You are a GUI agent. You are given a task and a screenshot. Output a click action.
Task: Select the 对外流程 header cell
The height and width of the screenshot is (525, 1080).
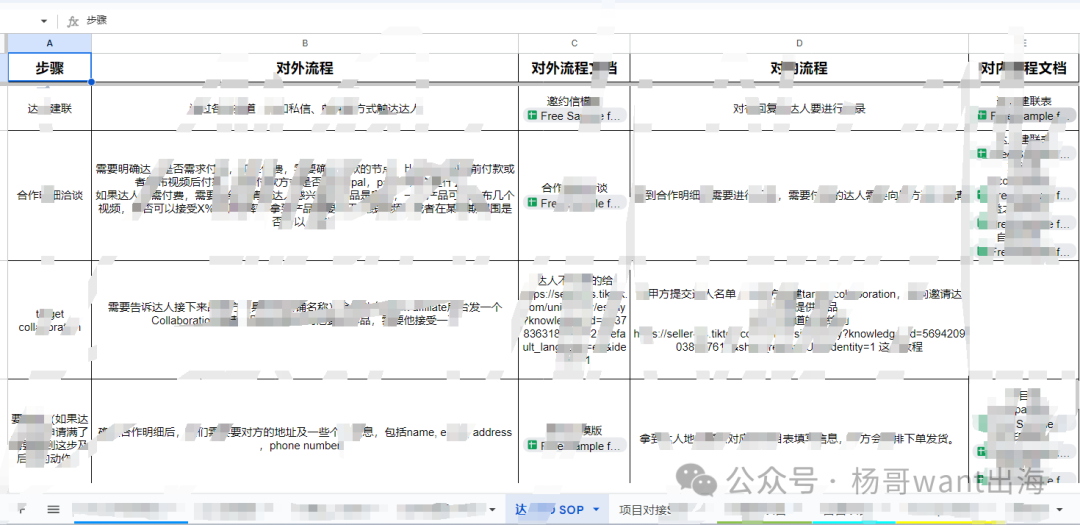pyautogui.click(x=305, y=68)
